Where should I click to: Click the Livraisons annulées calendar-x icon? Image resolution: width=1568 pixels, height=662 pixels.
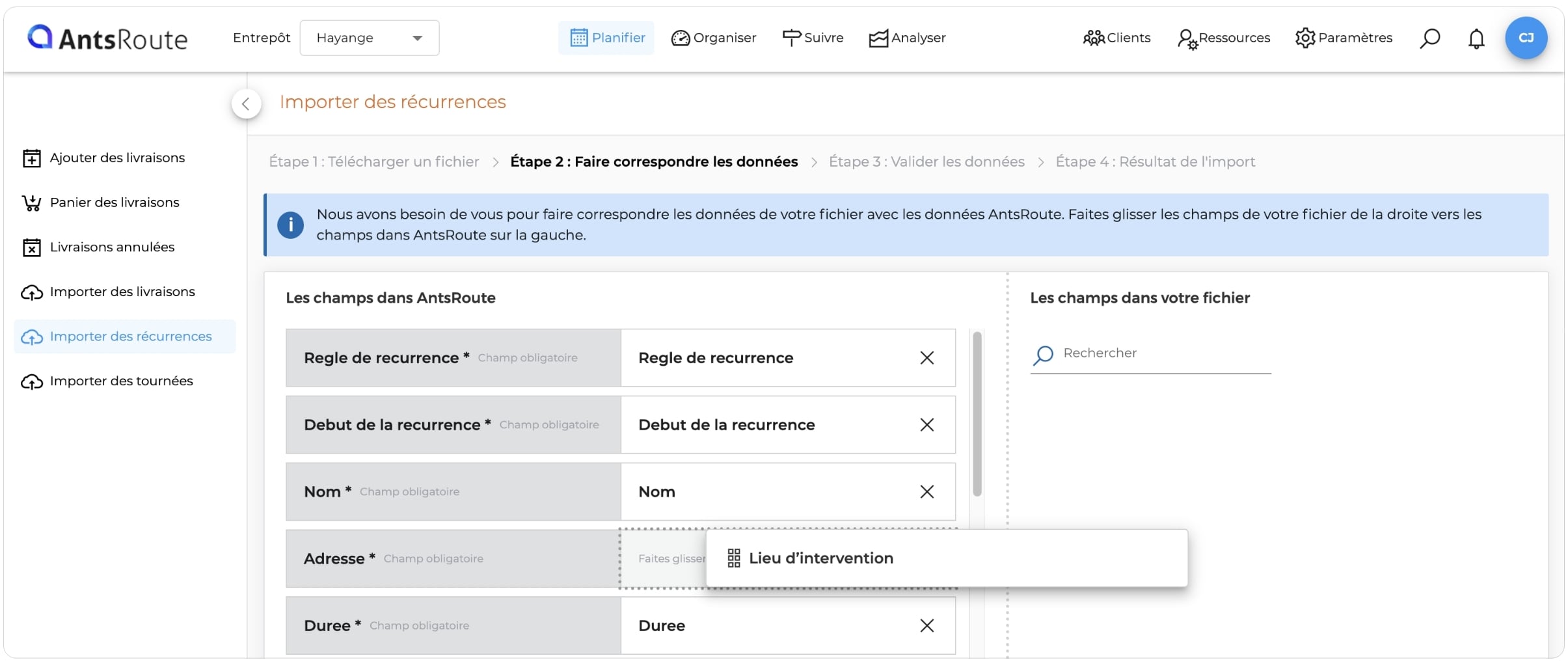(32, 247)
